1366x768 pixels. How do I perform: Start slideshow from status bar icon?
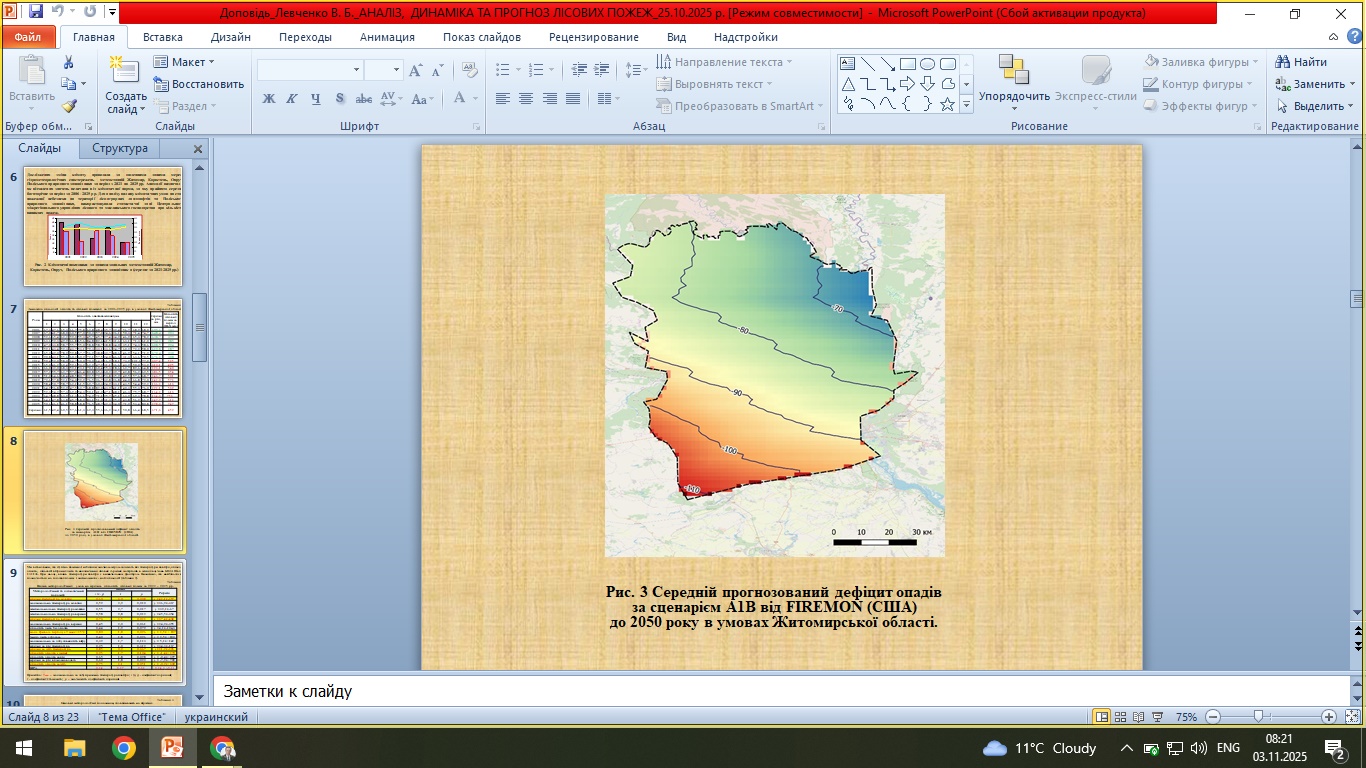pos(1158,717)
